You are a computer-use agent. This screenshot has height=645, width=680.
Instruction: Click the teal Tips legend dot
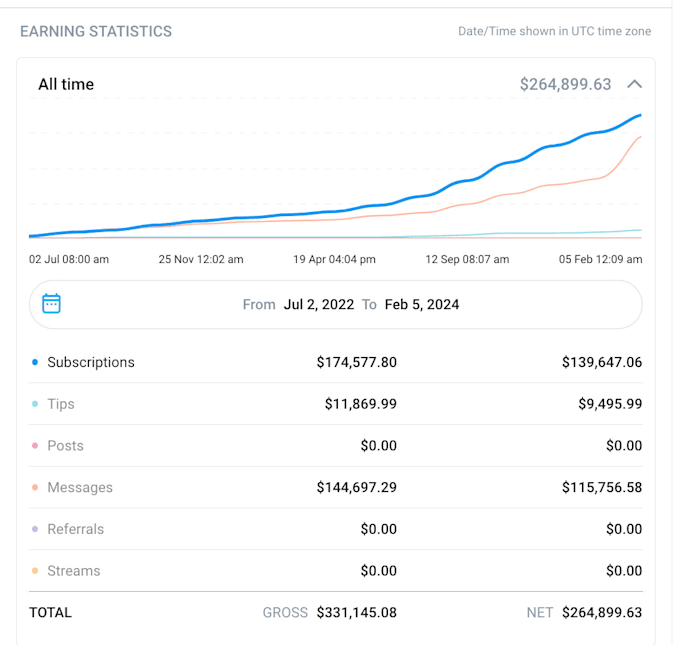point(36,404)
